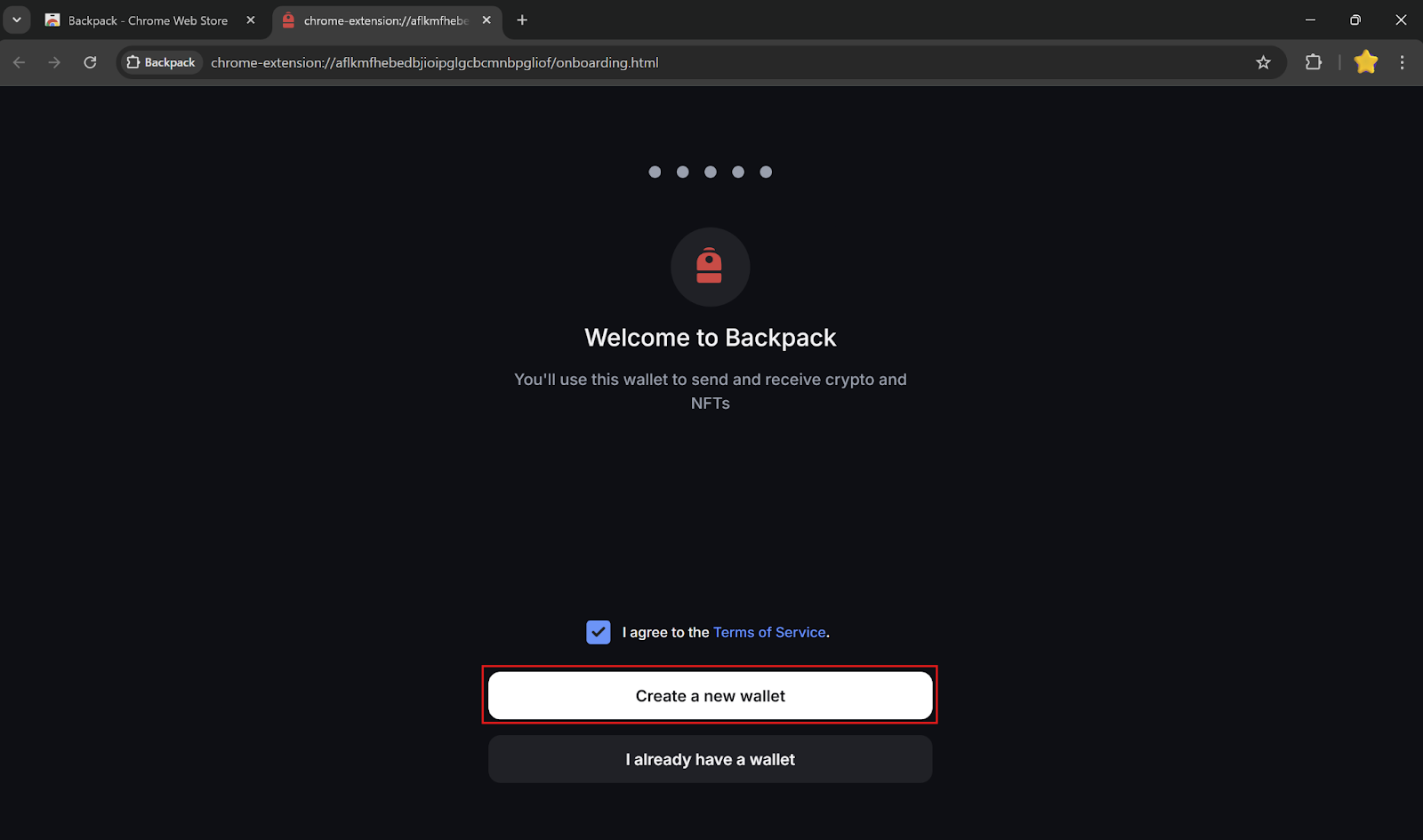Uncheck the Terms of Service agreement checkbox

click(599, 632)
